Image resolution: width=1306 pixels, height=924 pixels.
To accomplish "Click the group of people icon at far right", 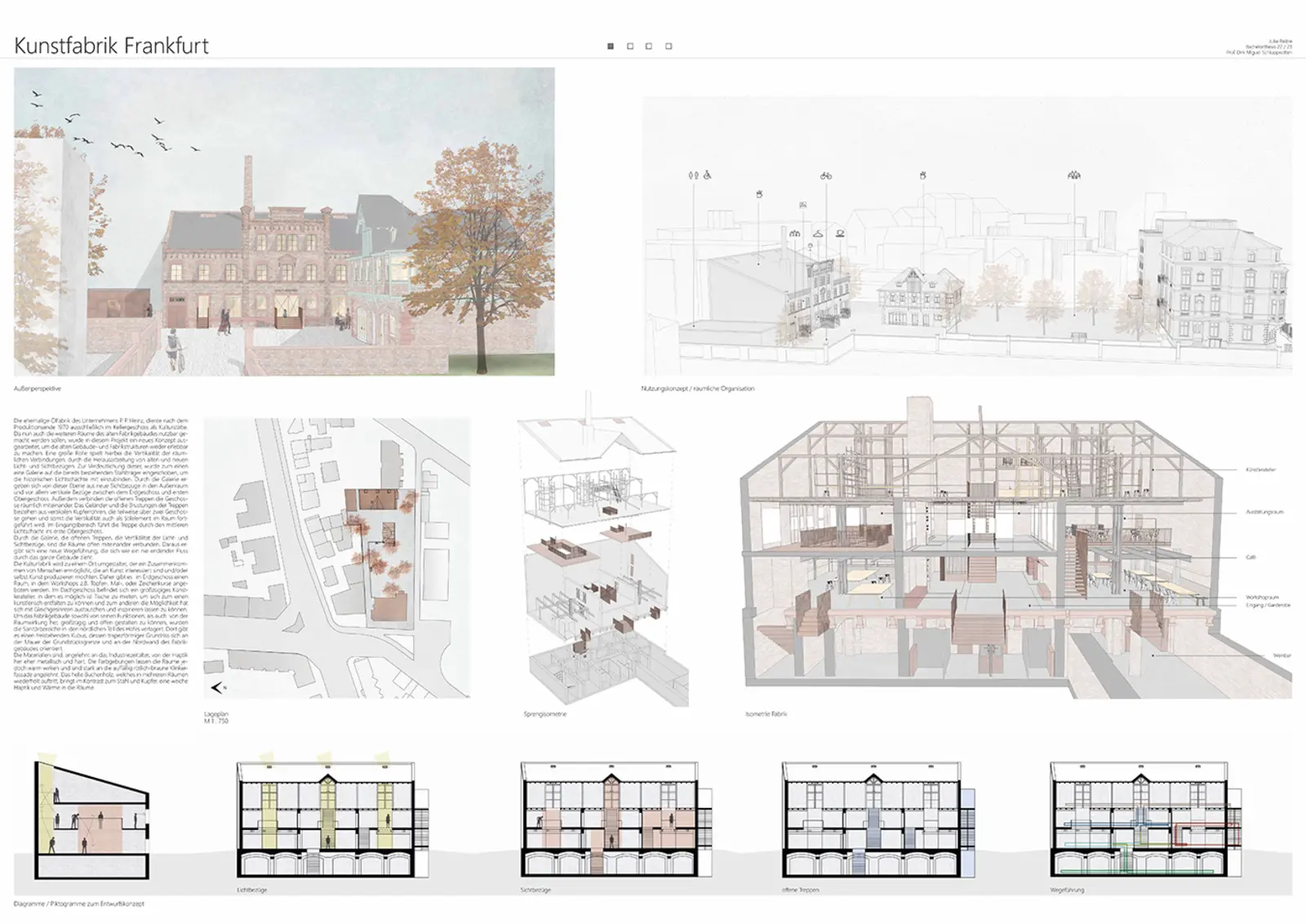I will click(1073, 175).
